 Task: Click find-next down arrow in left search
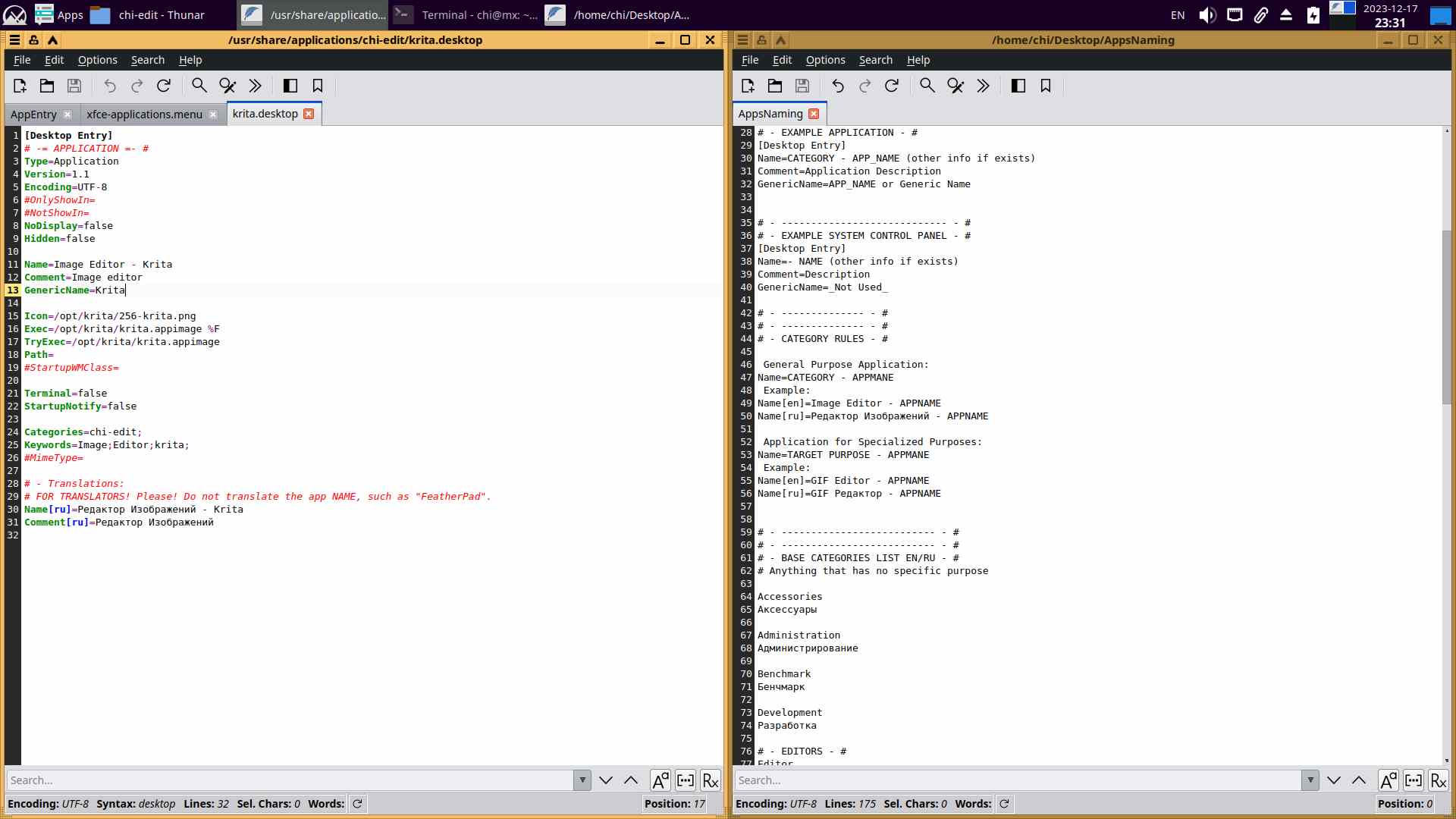606,780
